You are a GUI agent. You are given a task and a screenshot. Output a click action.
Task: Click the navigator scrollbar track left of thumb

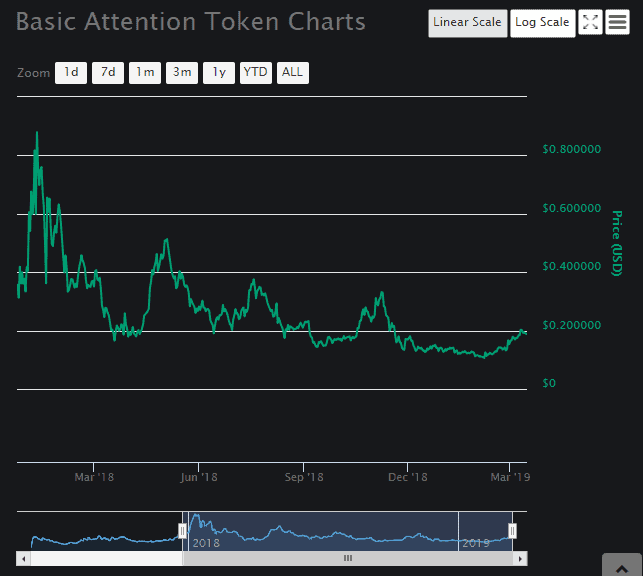point(107,558)
